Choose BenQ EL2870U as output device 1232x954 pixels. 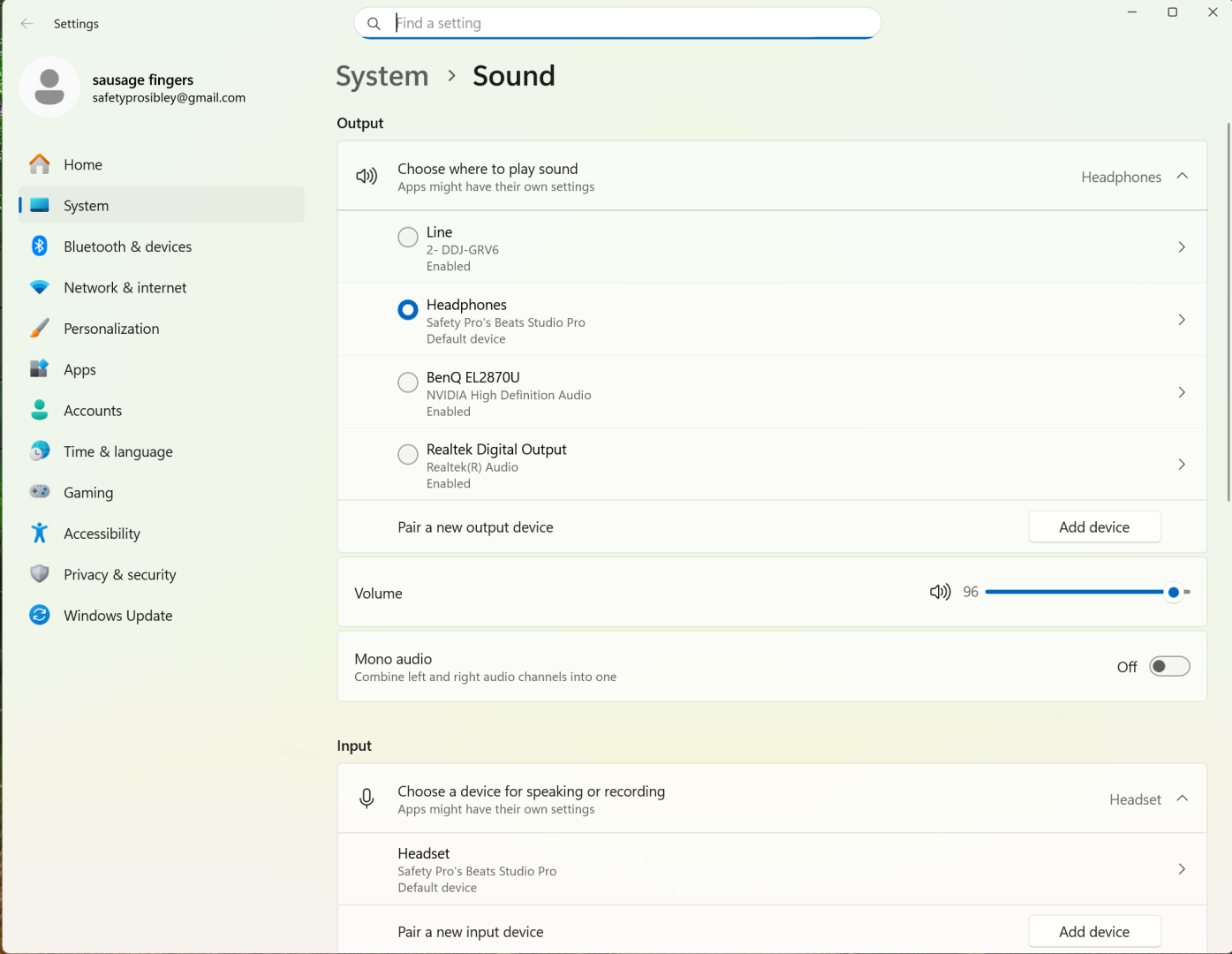408,382
